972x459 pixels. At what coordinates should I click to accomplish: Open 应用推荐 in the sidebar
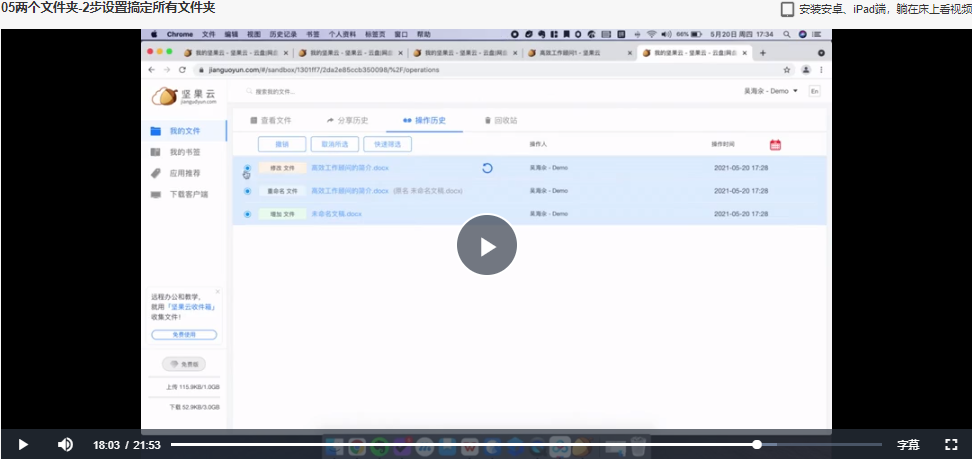click(x=184, y=173)
